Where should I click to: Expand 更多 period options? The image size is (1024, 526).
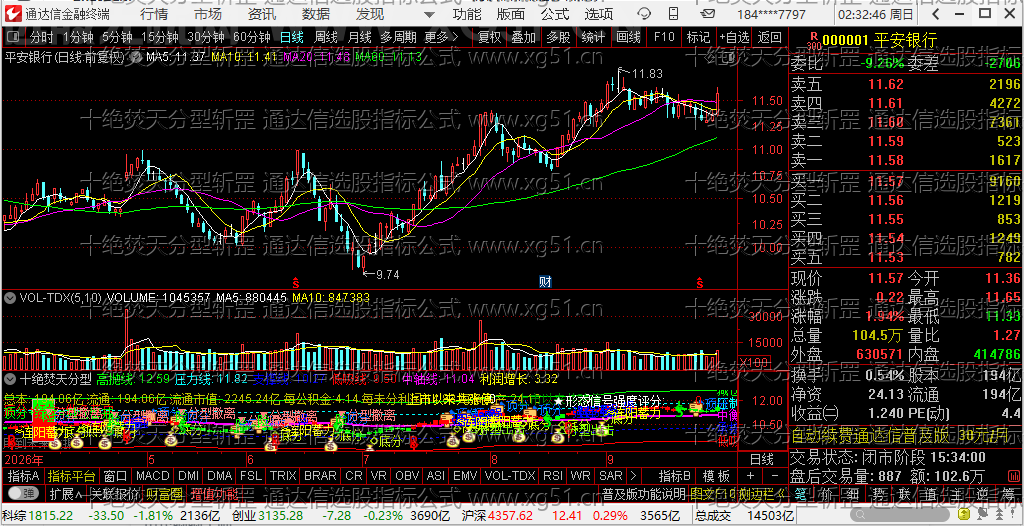441,37
